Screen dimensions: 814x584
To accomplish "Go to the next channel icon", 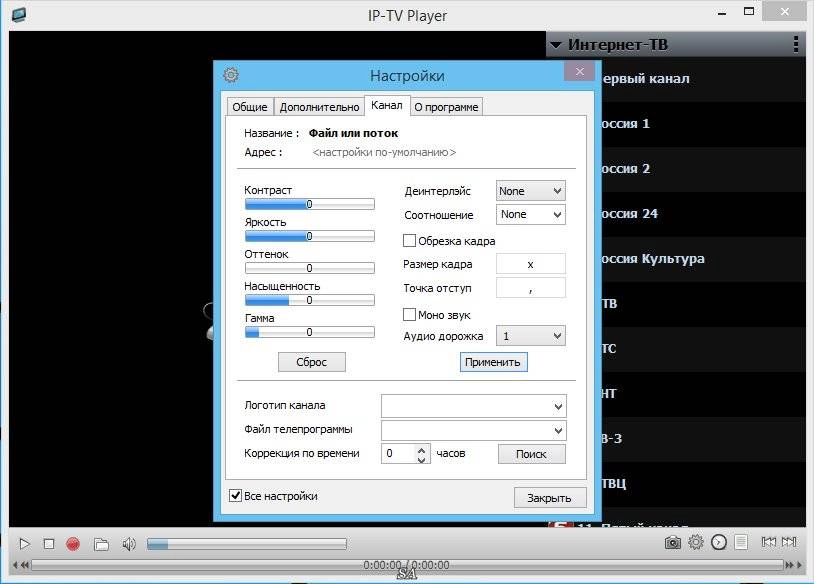I will pos(789,541).
